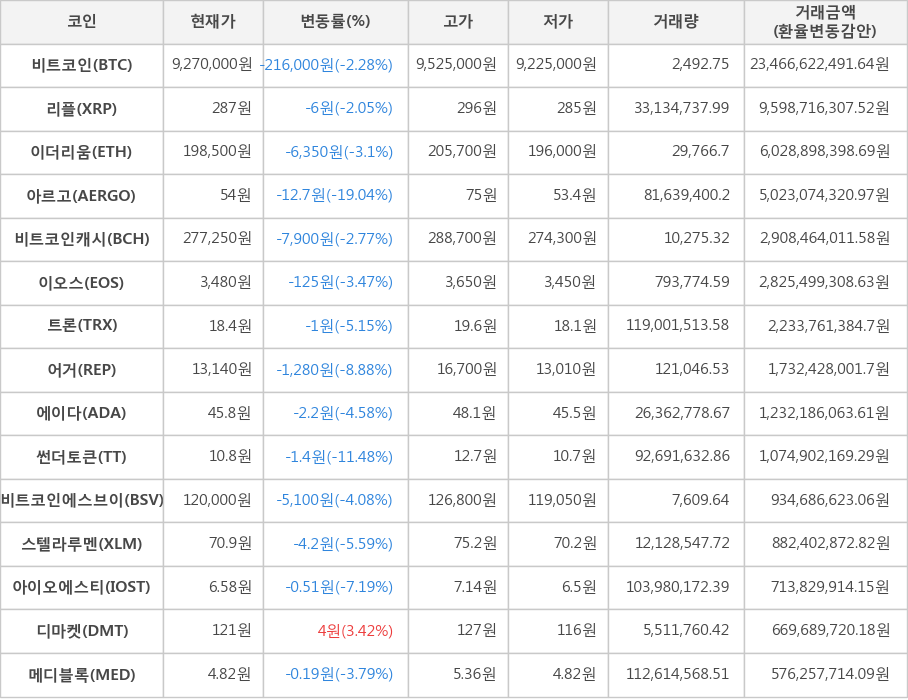This screenshot has width=908, height=700.
Task: Click the 거래량 column header
Action: click(x=676, y=22)
